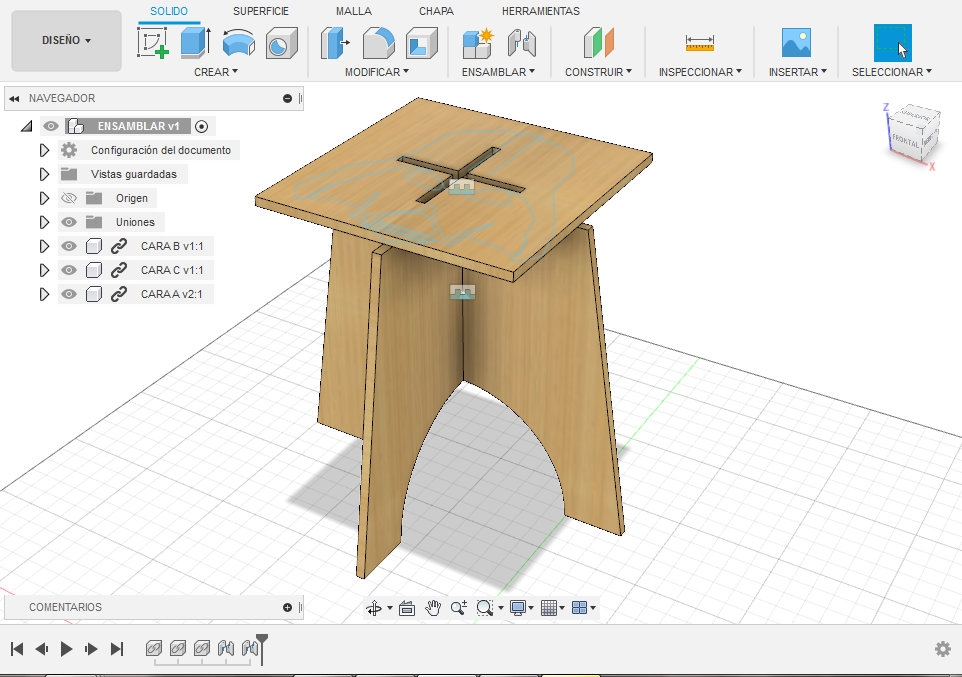
Task: Open the MODIFICAR menu
Action: [x=377, y=72]
